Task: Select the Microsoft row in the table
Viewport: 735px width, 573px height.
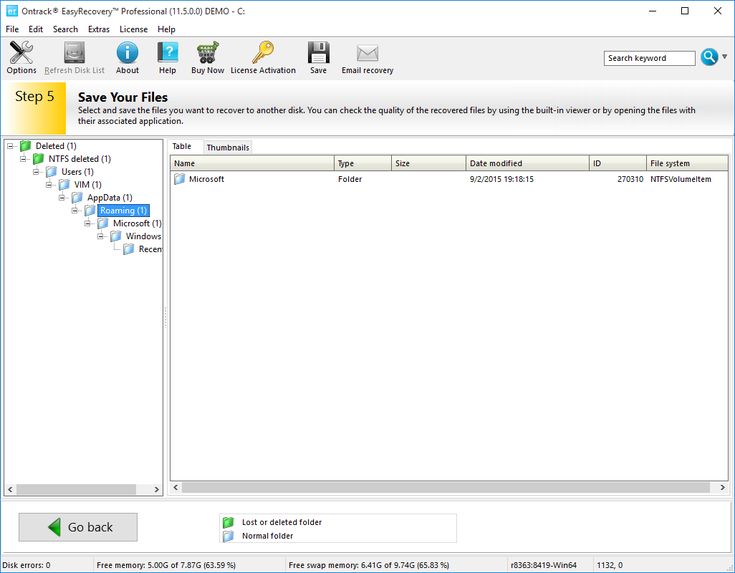Action: tap(449, 179)
